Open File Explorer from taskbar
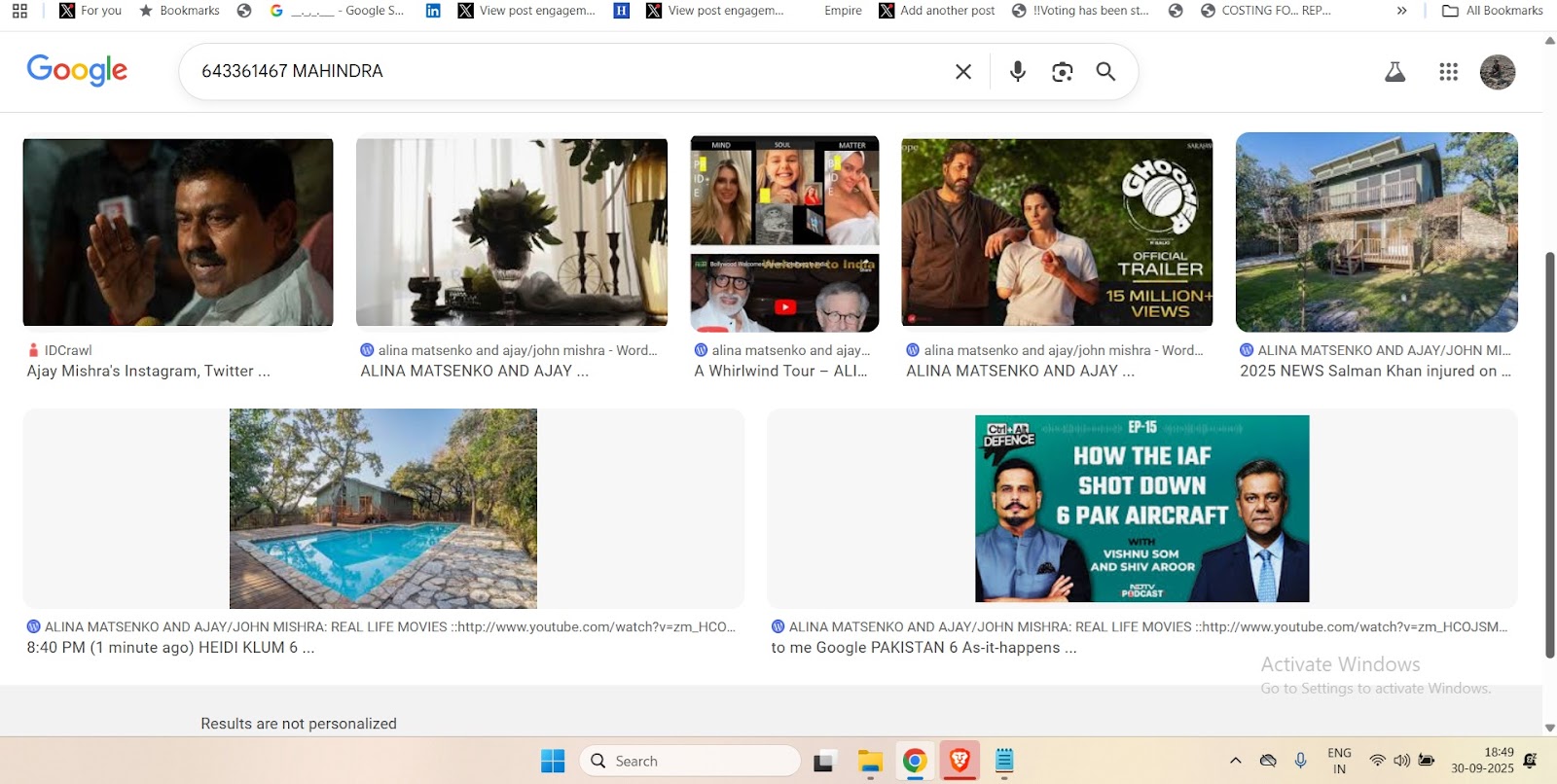The image size is (1557, 784). (869, 761)
